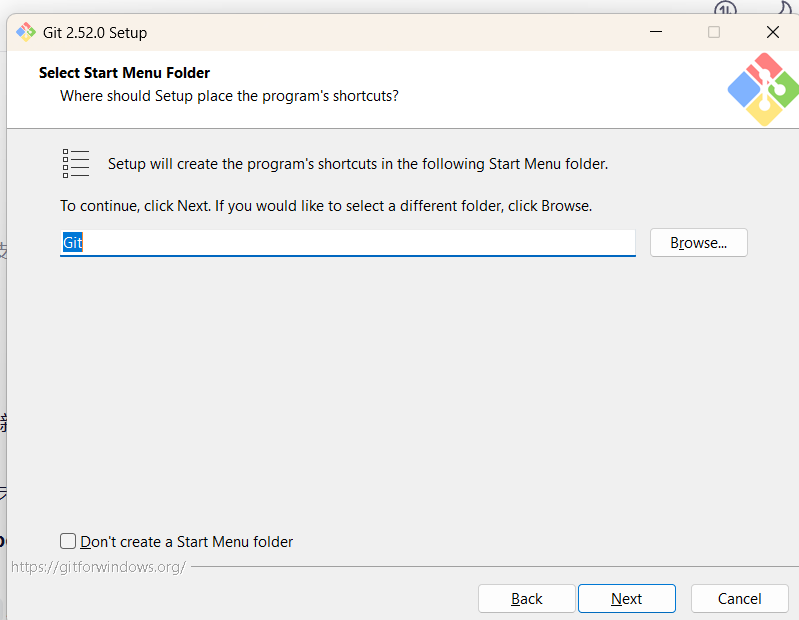Close the Git 2.52.0 Setup window
The width and height of the screenshot is (799, 620).
pyautogui.click(x=773, y=32)
